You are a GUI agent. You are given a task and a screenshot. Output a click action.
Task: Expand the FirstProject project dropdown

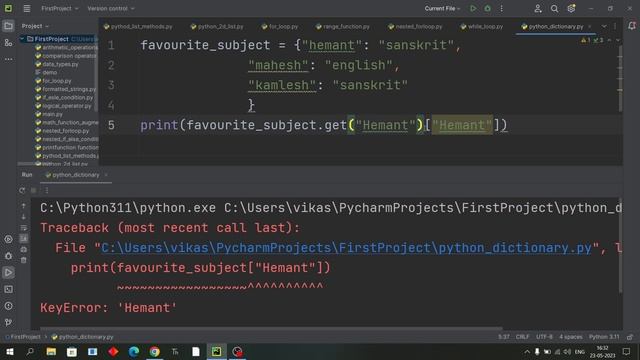click(x=60, y=8)
